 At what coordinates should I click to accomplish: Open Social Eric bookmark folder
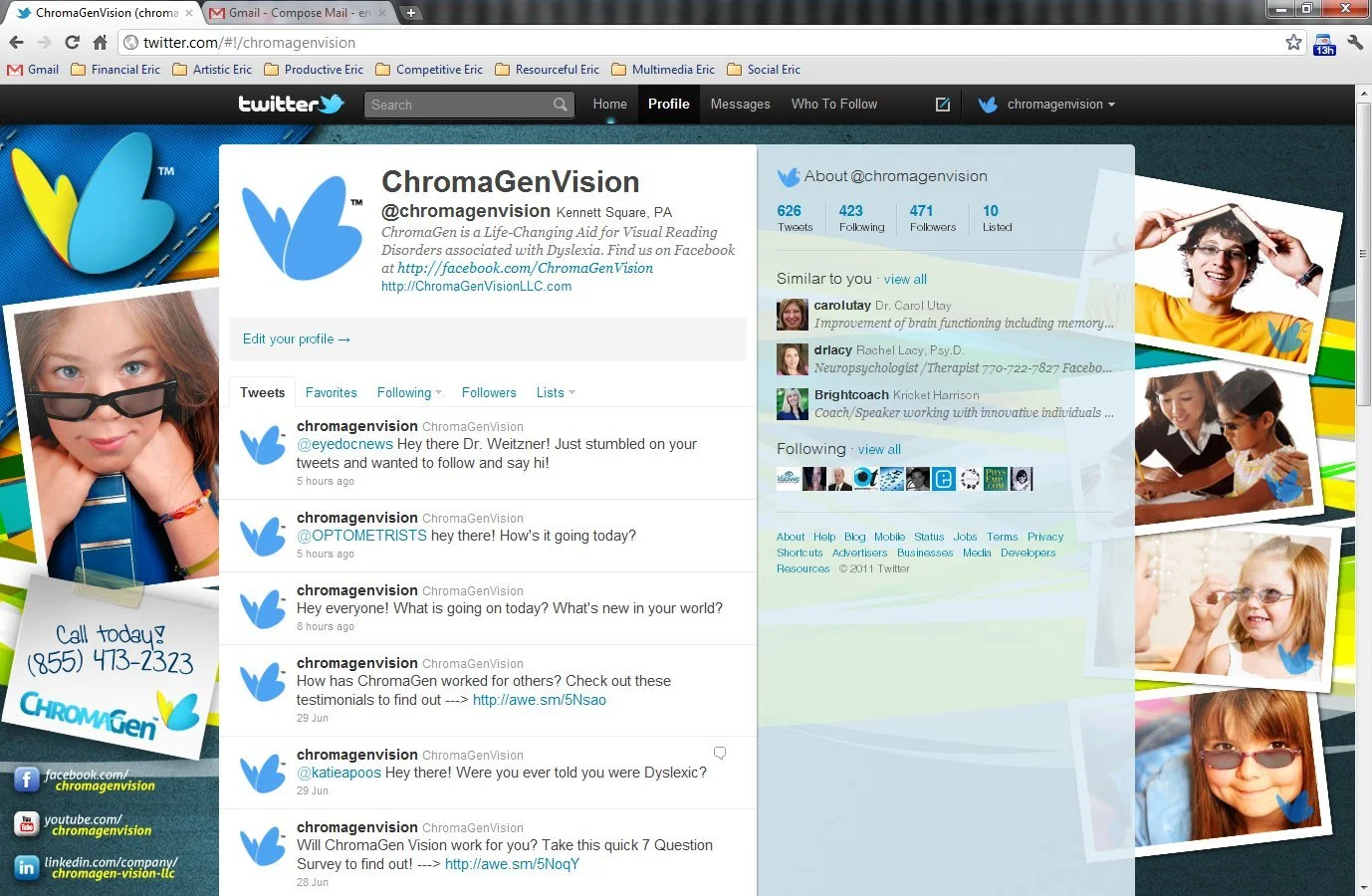(x=764, y=70)
